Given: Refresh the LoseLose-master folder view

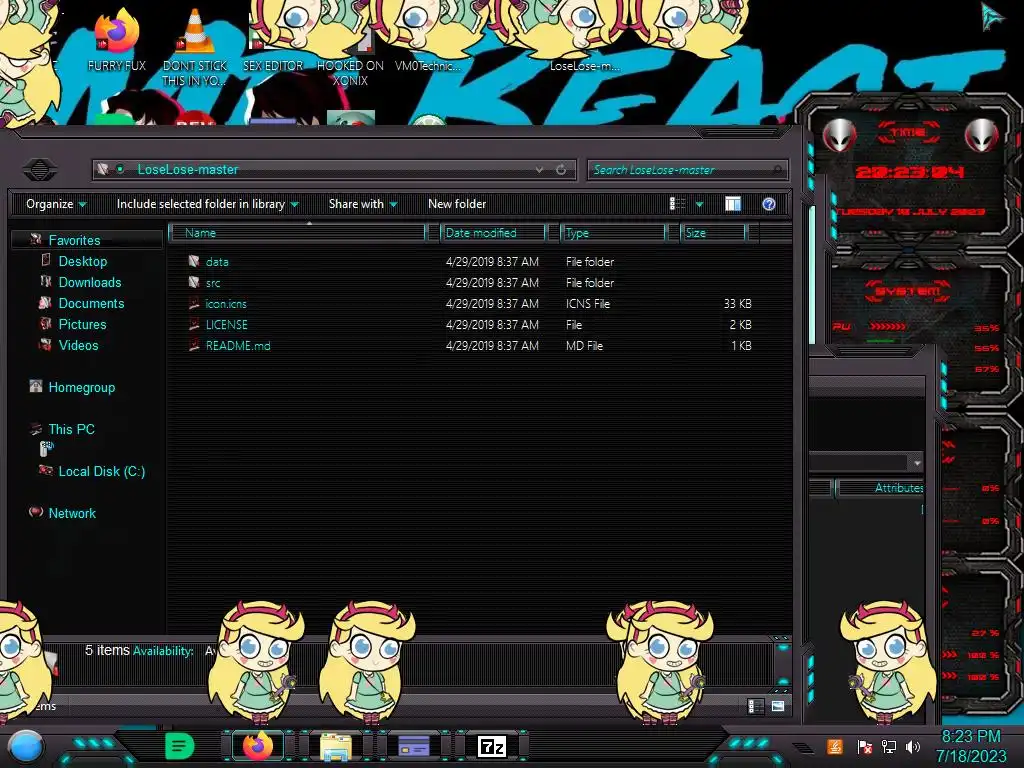Looking at the screenshot, I should 561,170.
